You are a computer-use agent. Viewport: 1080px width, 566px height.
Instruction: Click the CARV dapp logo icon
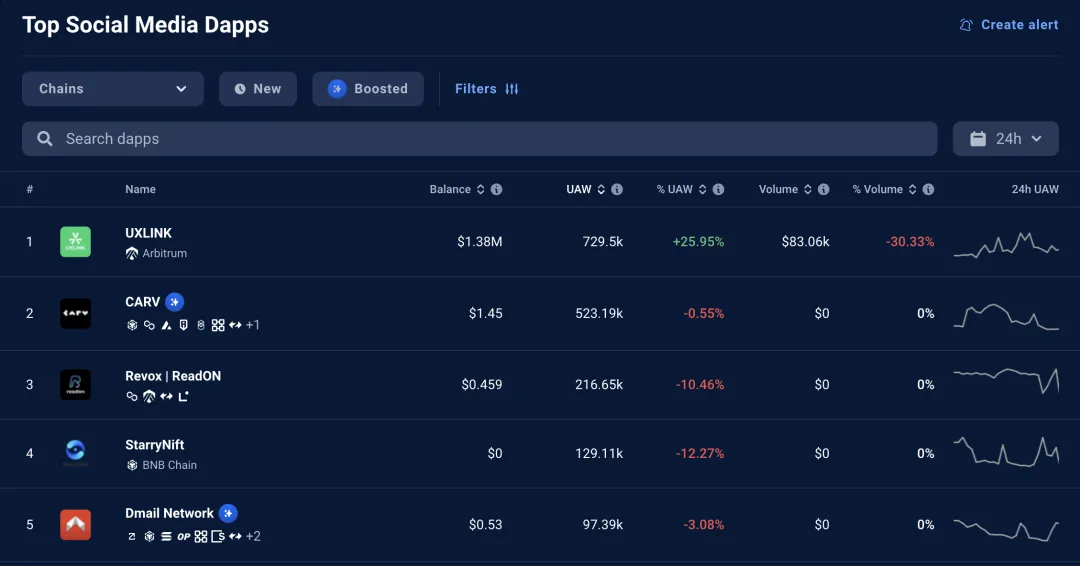point(75,313)
